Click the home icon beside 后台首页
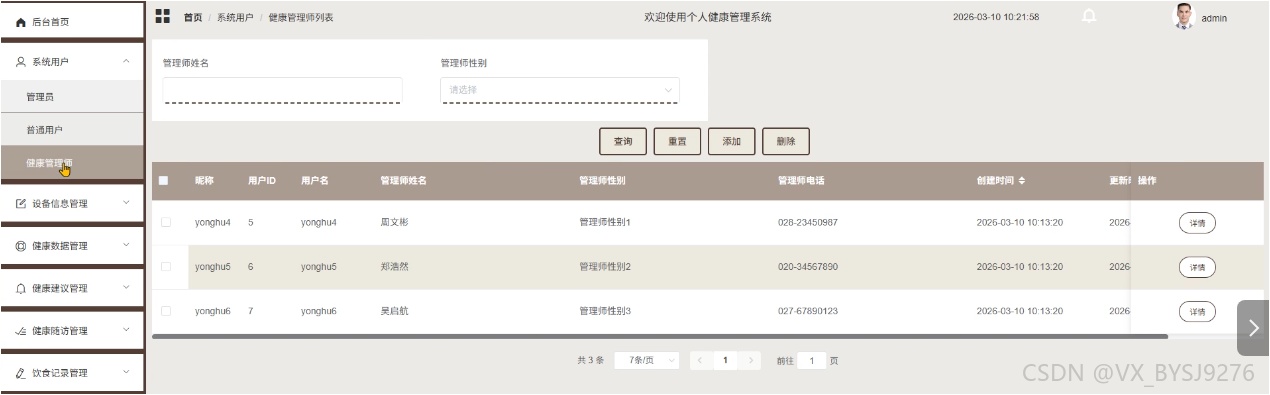Image resolution: width=1270 pixels, height=395 pixels. (21, 21)
